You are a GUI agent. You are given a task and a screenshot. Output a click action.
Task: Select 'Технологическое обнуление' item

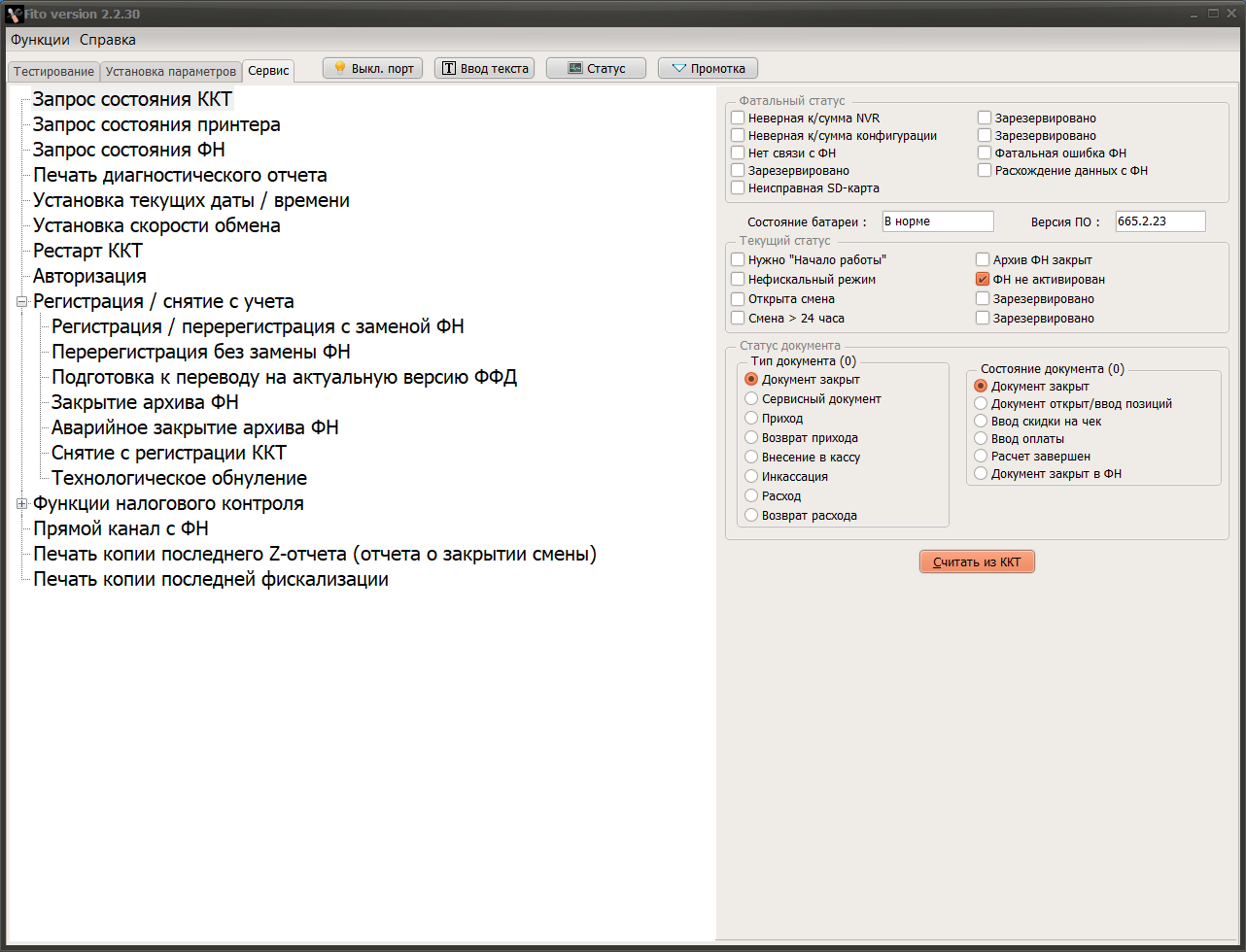pos(179,478)
